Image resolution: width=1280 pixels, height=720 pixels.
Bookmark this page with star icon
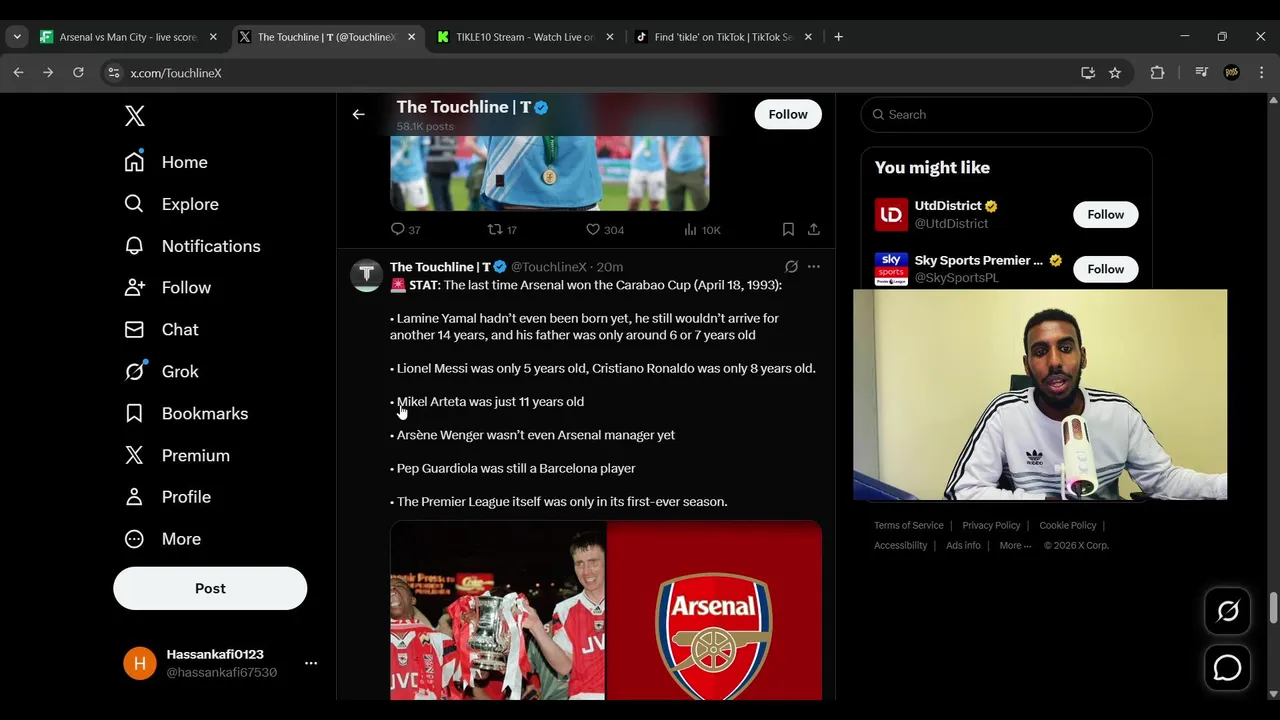pyautogui.click(x=1115, y=73)
